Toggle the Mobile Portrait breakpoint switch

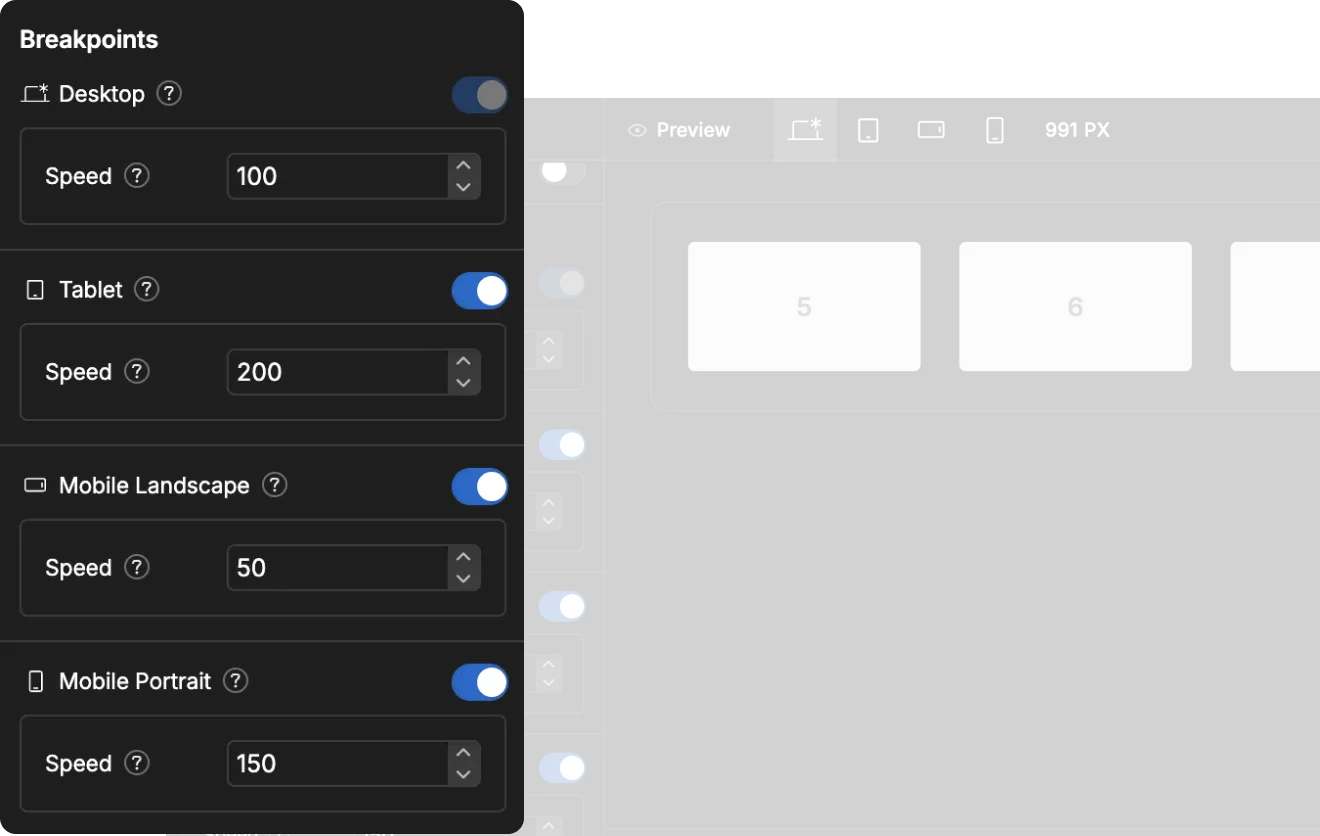tap(479, 683)
